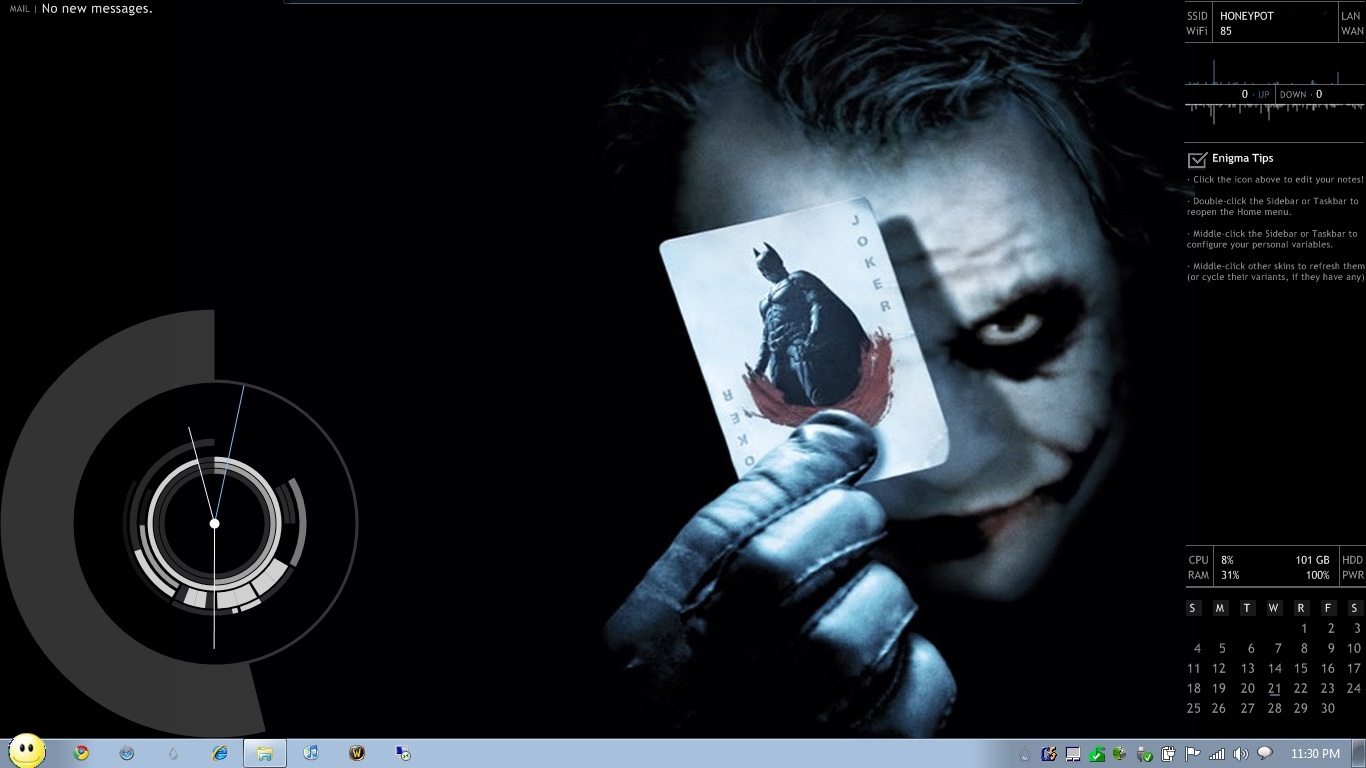Click the MAIL label
Viewport: 1366px width, 768px height.
19,9
